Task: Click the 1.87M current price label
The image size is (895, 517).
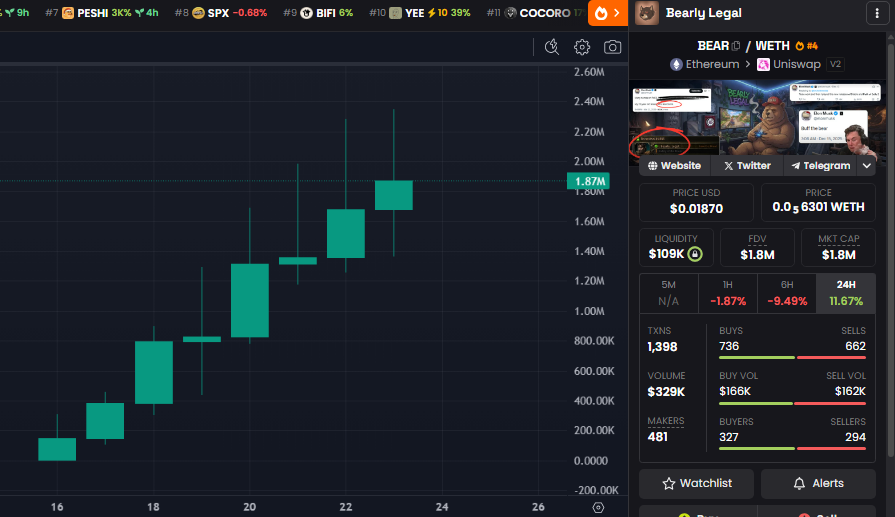Action: [588, 181]
